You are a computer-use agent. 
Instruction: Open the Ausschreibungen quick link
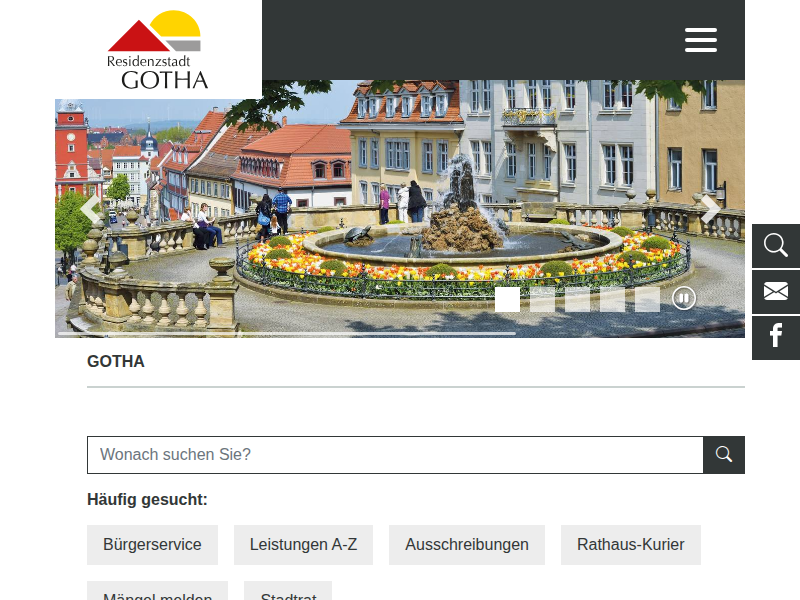click(467, 544)
